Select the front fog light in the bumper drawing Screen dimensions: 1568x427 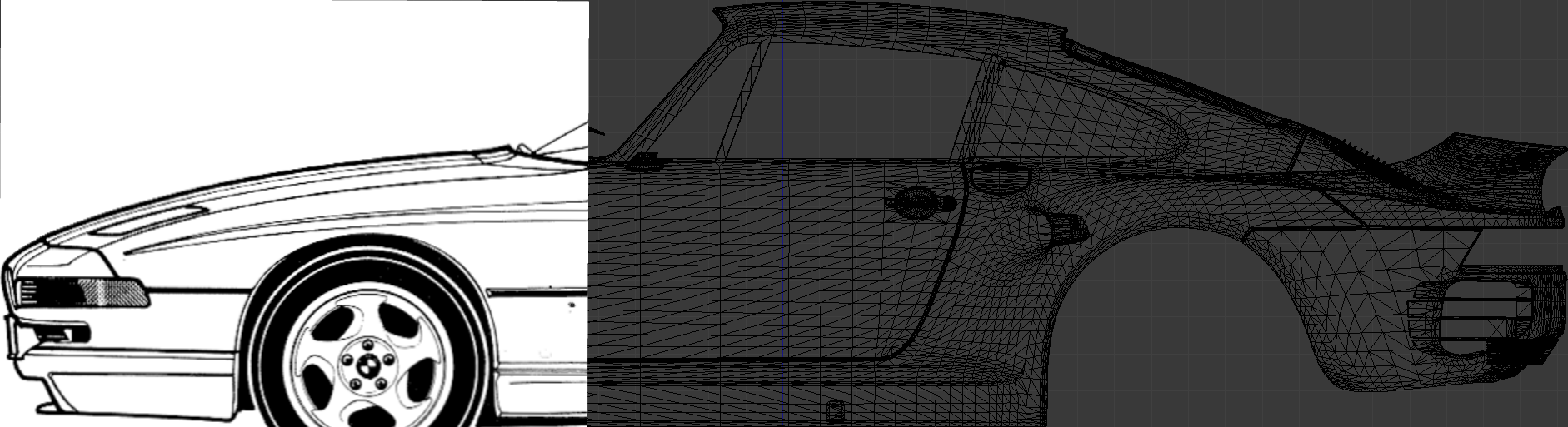(62, 335)
